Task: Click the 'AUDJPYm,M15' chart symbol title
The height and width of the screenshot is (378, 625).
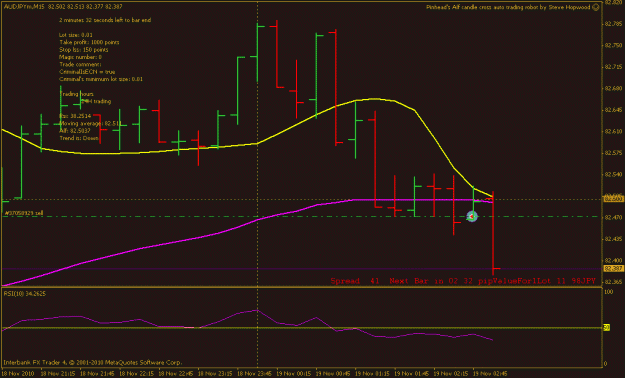Action: click(24, 7)
